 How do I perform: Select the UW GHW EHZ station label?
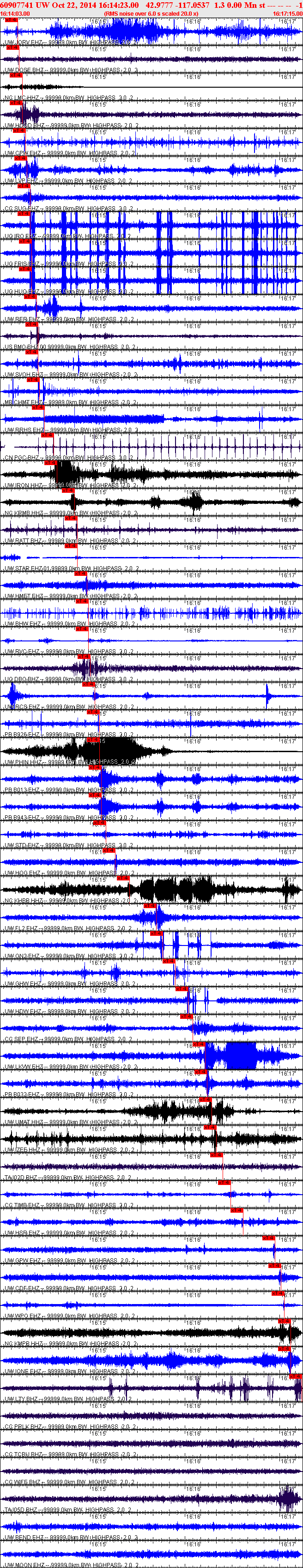tap(70, 984)
